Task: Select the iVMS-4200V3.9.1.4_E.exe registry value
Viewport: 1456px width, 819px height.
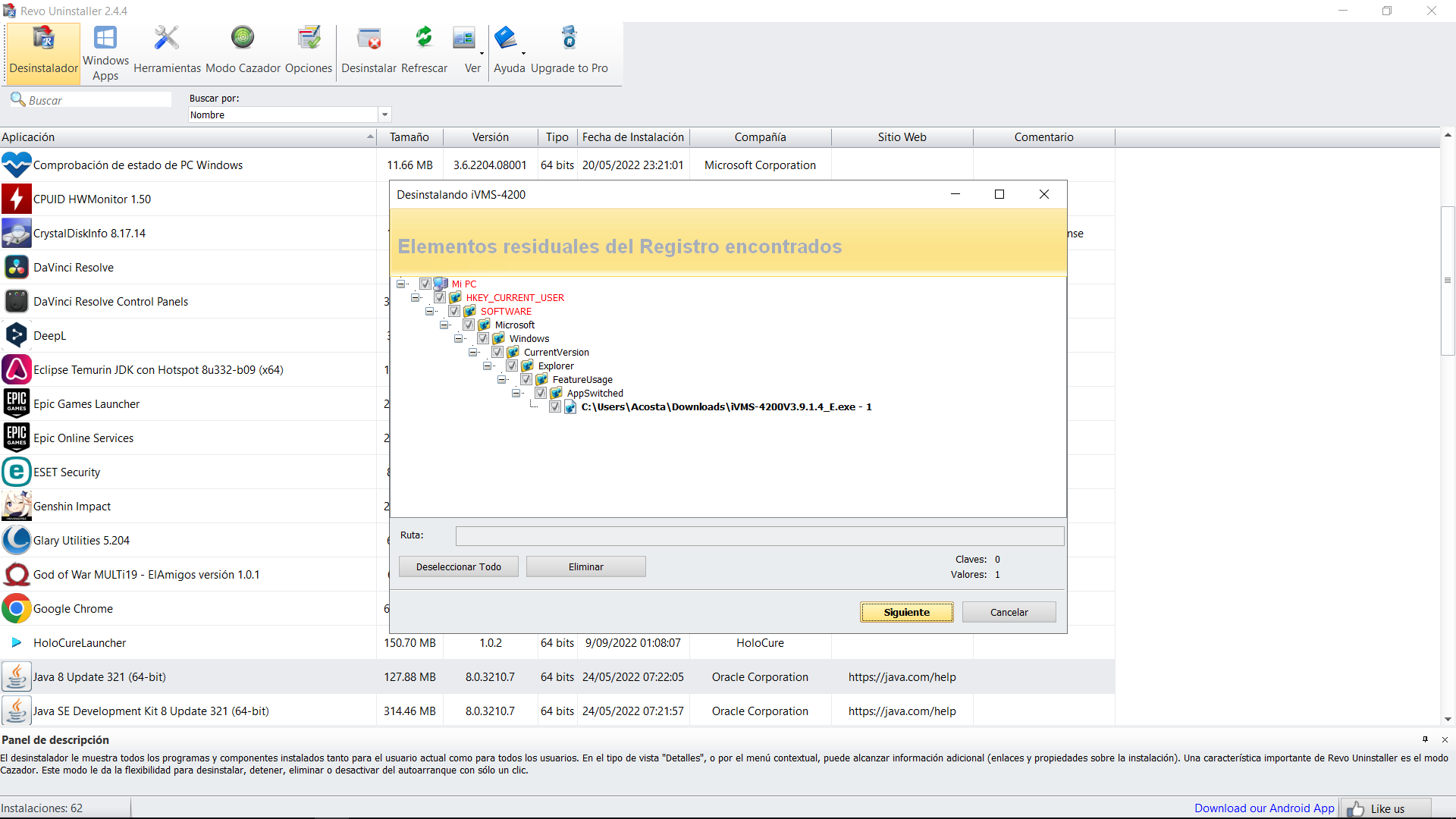Action: click(726, 406)
